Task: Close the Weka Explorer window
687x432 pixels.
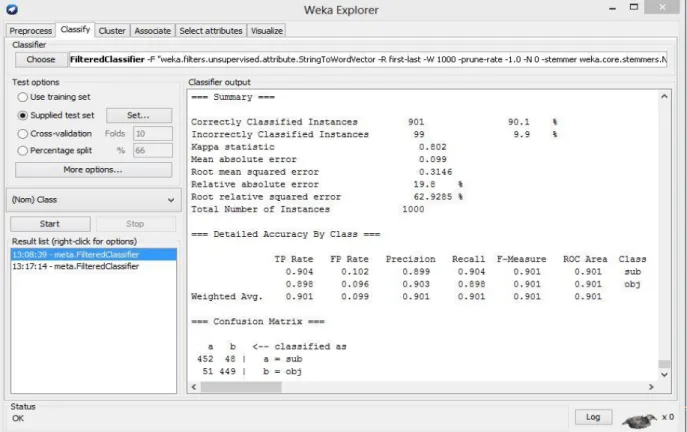Action: [662, 7]
